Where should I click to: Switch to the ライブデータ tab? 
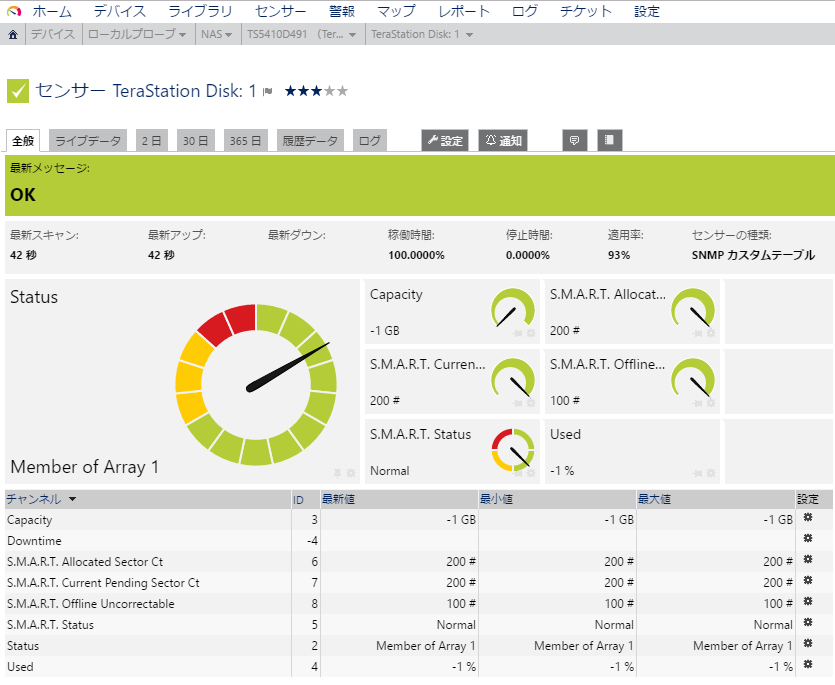tap(88, 141)
